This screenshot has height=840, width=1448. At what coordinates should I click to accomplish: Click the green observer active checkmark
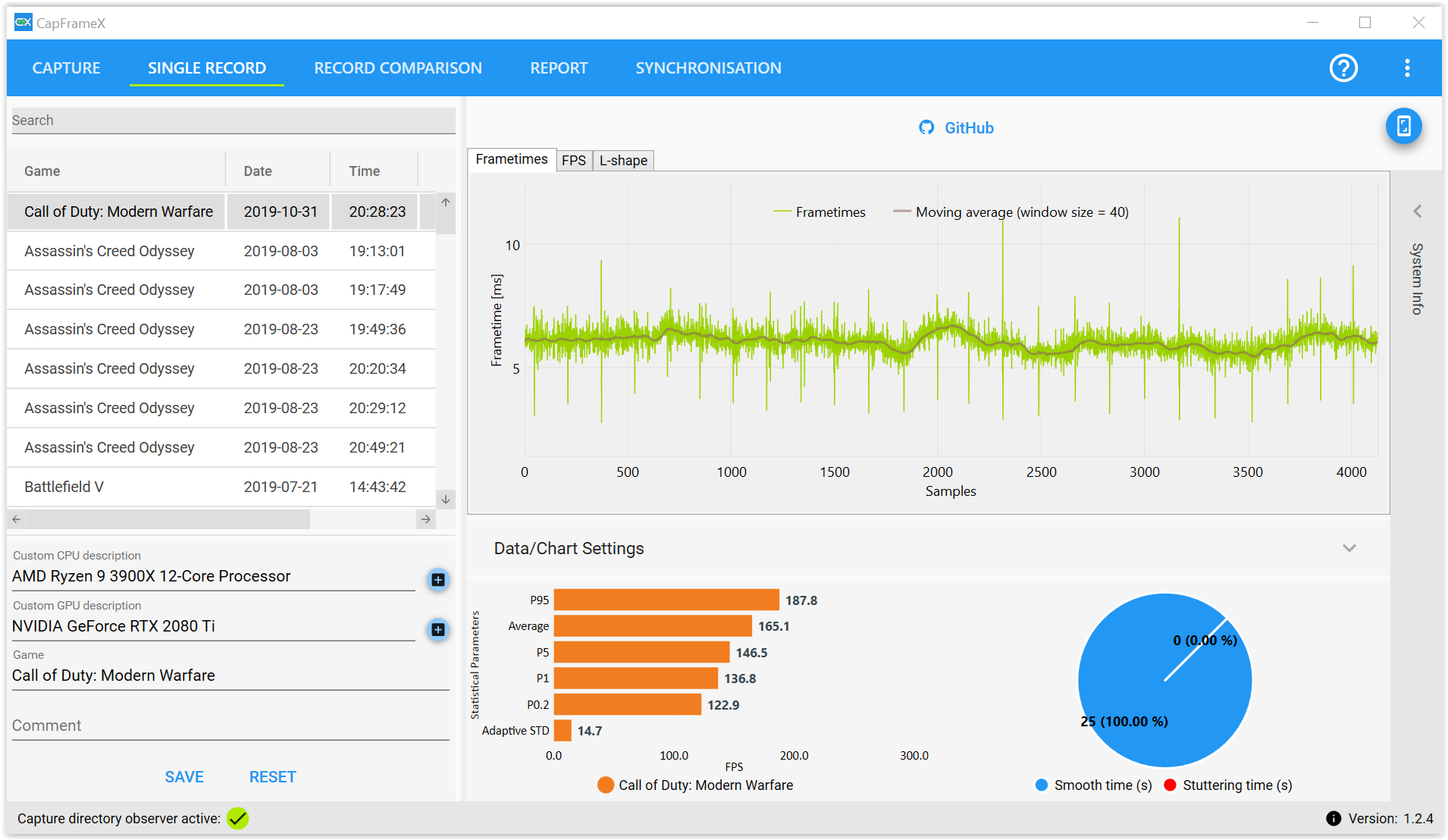(238, 819)
